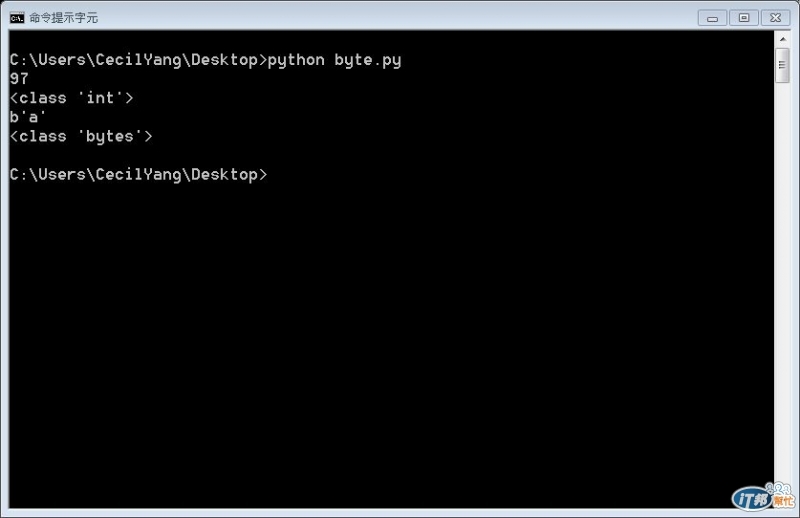800x518 pixels.
Task: Grab the vertical scrollbar thumb
Action: (x=782, y=65)
